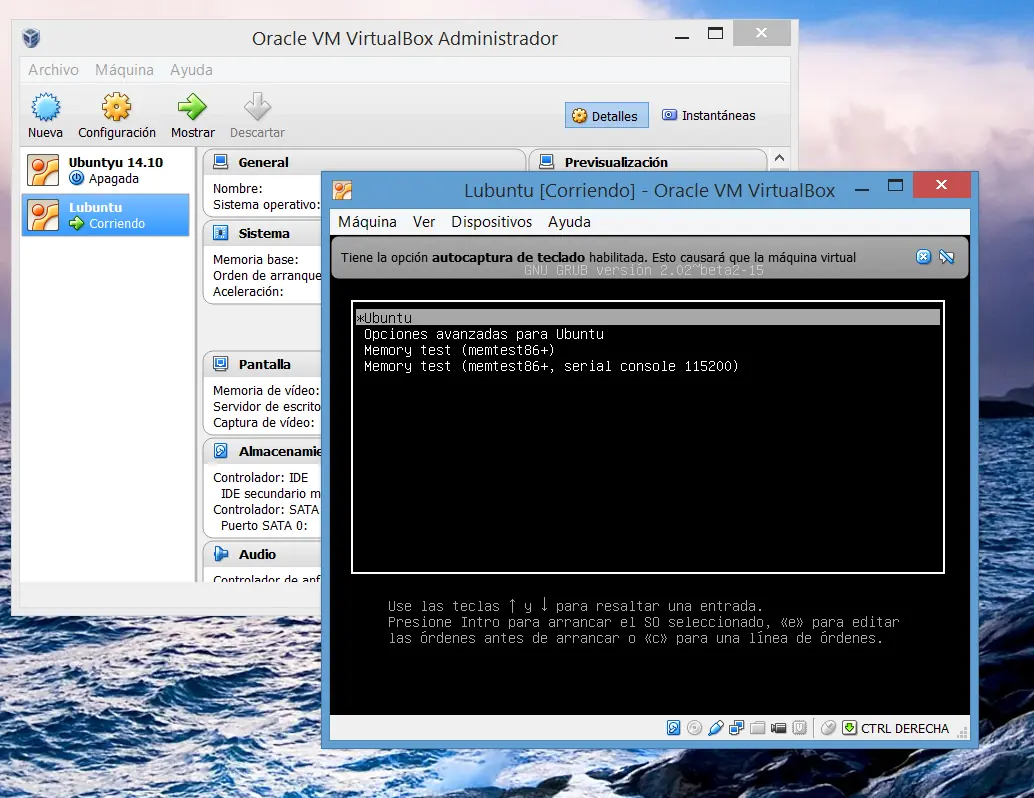Open the Archivo menu in Administrador
Screen dimensions: 1034x798
coord(53,70)
